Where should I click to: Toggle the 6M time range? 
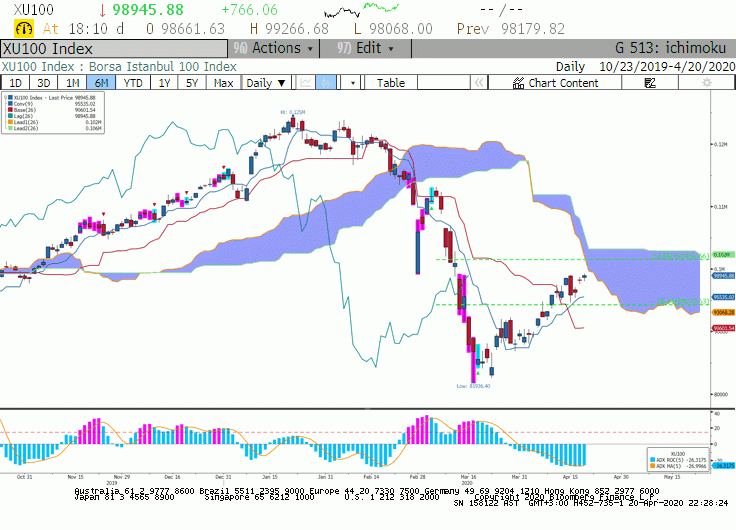[x=101, y=83]
